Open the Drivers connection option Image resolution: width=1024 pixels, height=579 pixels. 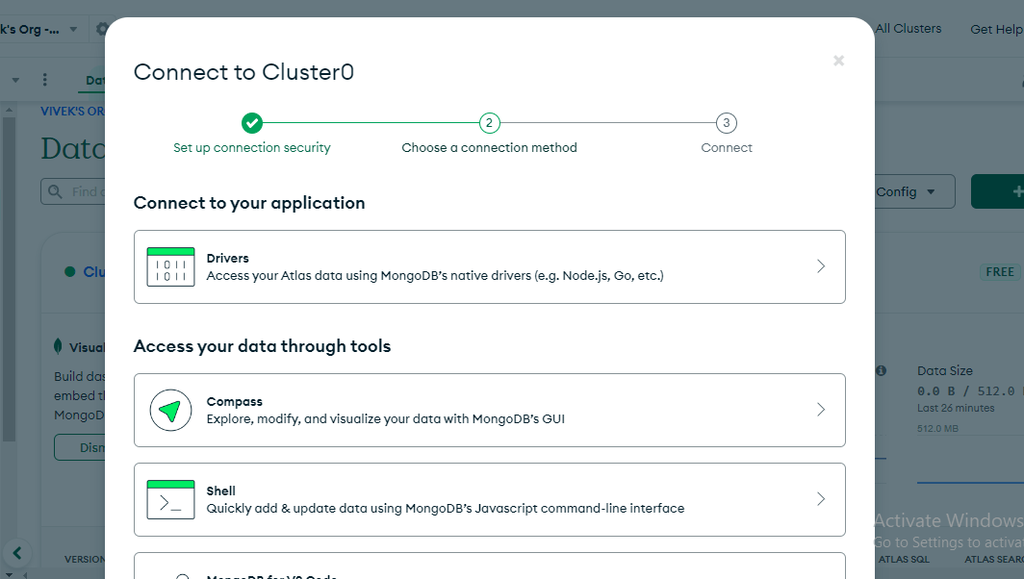pyautogui.click(x=490, y=267)
